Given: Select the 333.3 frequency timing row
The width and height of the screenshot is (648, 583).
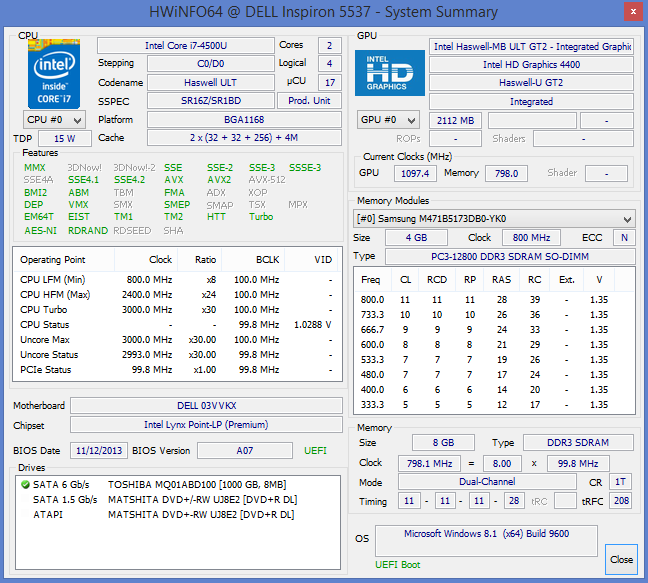Looking at the screenshot, I should point(494,405).
